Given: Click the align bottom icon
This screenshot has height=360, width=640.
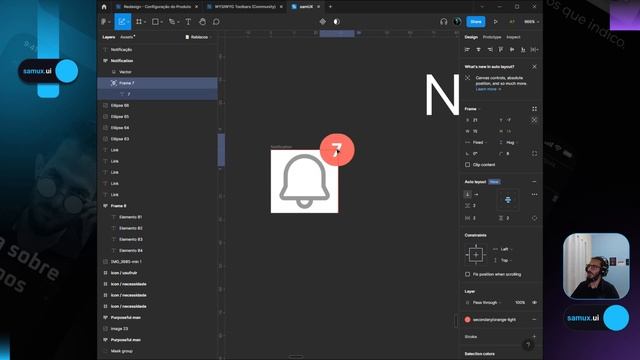Looking at the screenshot, I should tap(523, 49).
